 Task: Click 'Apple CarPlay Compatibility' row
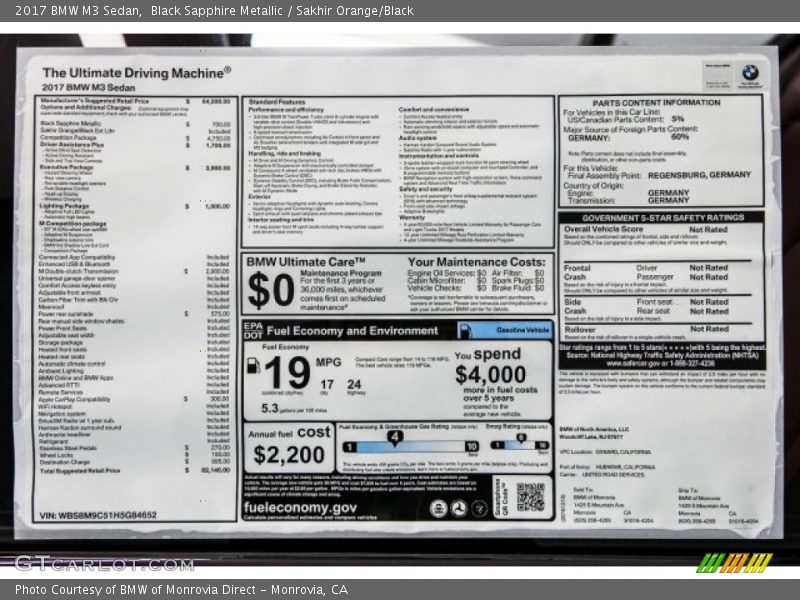click(135, 399)
